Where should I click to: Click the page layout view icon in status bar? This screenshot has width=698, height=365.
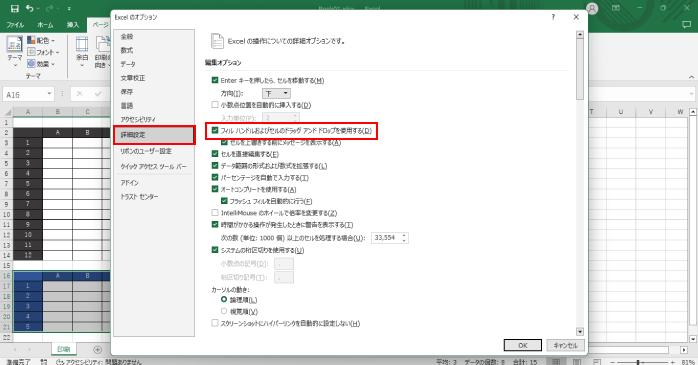(576, 362)
